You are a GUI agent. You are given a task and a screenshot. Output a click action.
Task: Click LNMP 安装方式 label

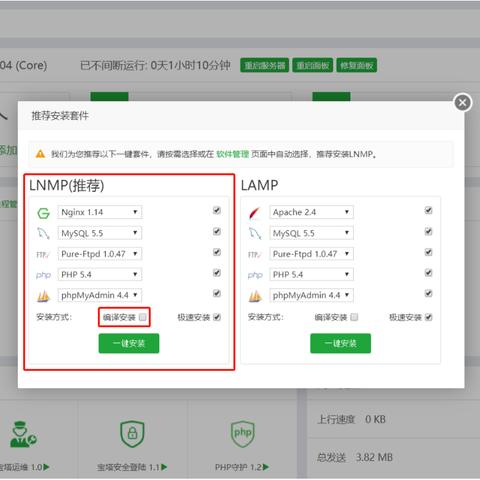tap(54, 317)
